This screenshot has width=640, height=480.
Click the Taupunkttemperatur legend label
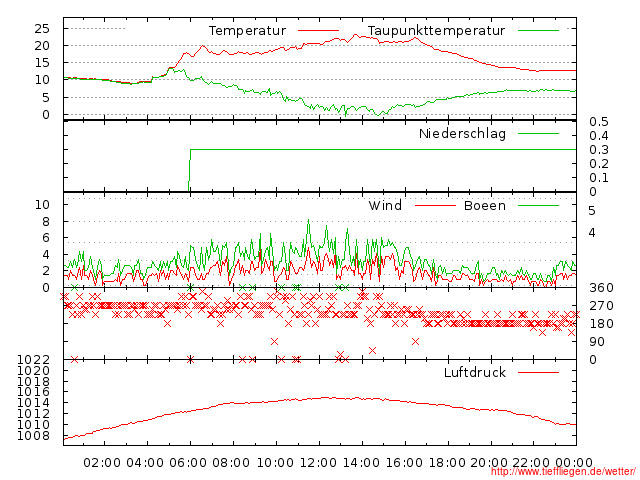(436, 31)
